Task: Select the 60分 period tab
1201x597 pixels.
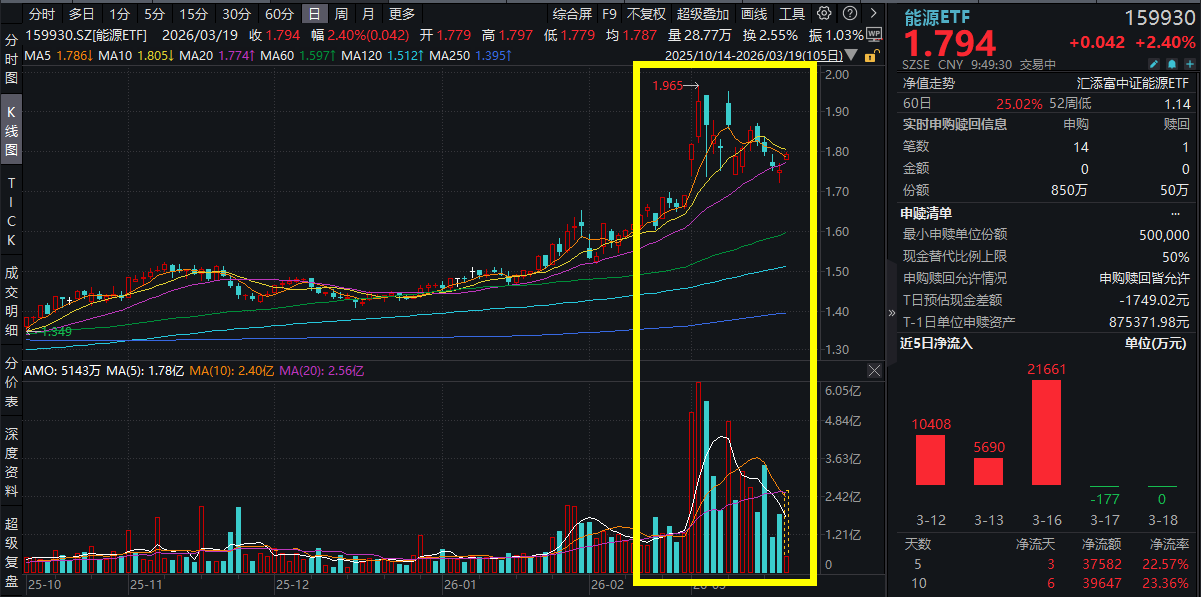Action: point(279,14)
